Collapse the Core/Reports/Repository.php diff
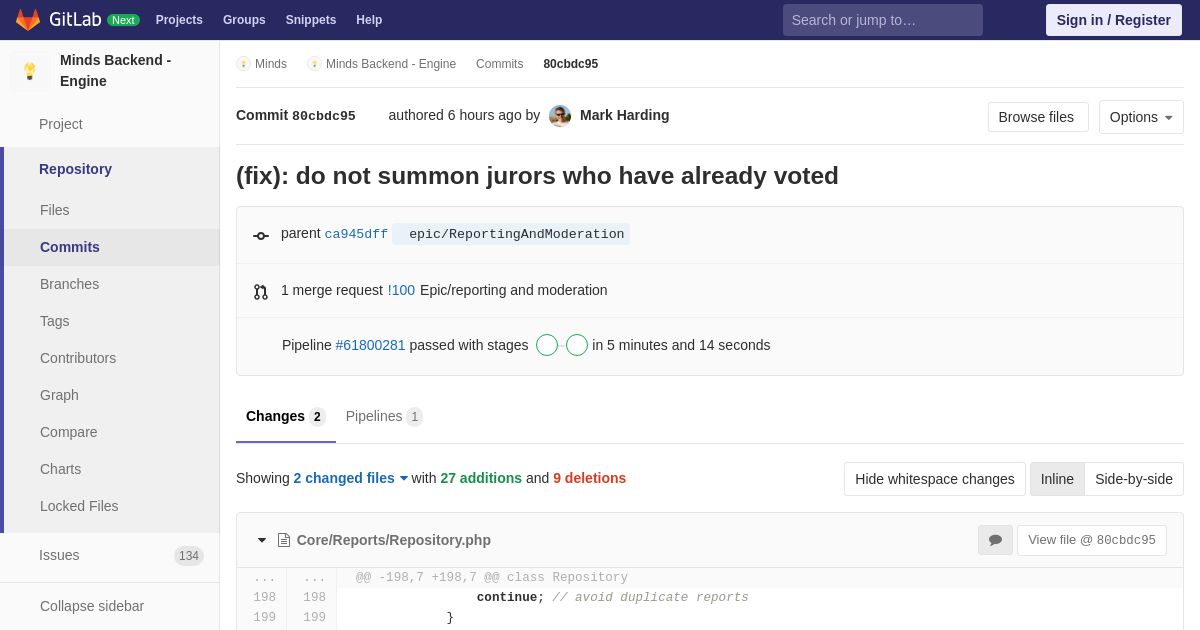The width and height of the screenshot is (1200, 630). (262, 540)
